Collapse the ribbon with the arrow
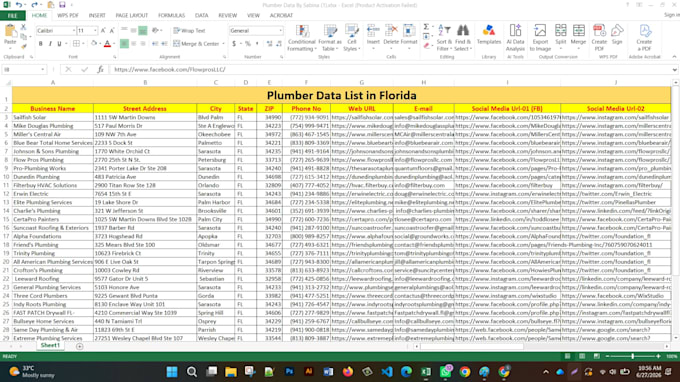Image resolution: width=680 pixels, height=382 pixels. 674,57
